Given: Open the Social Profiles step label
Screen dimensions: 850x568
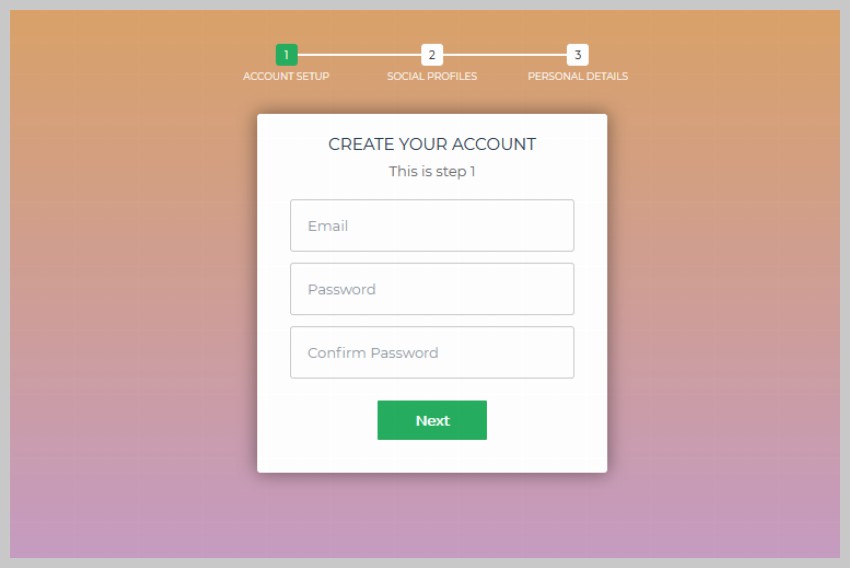Looking at the screenshot, I should tap(432, 77).
